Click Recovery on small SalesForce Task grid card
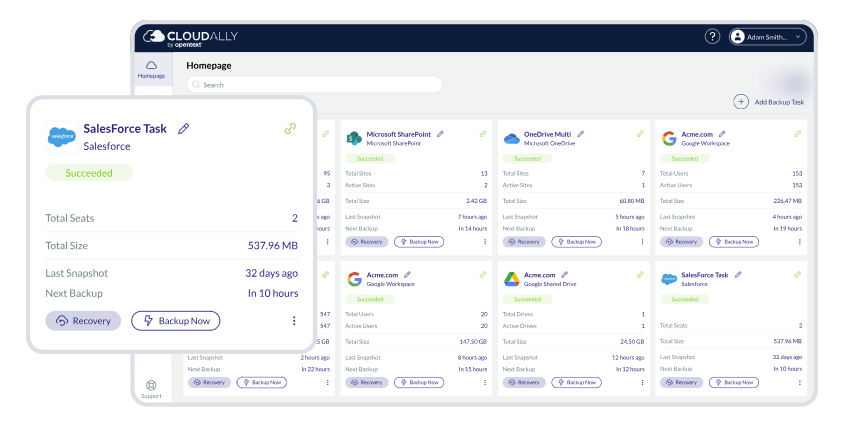The height and width of the screenshot is (424, 844). click(681, 383)
